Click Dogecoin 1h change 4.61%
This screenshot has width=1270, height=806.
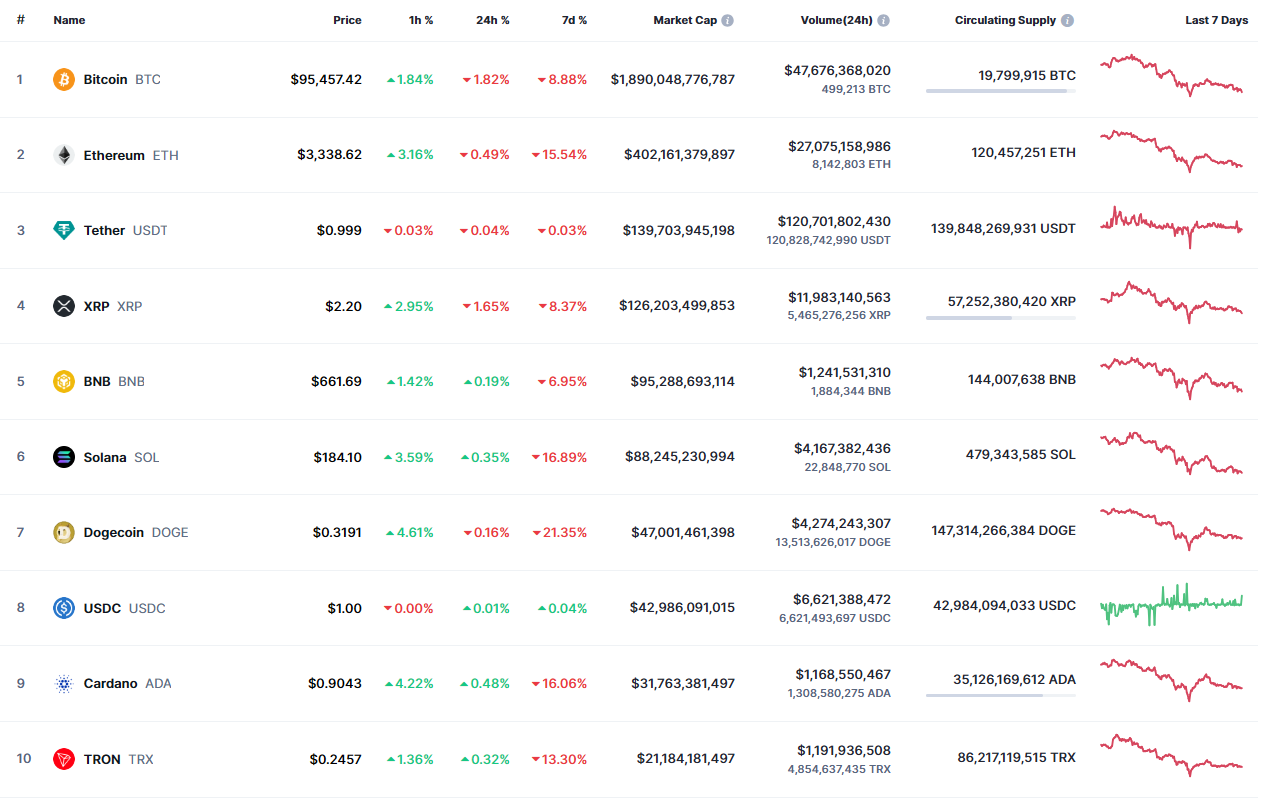tap(409, 532)
